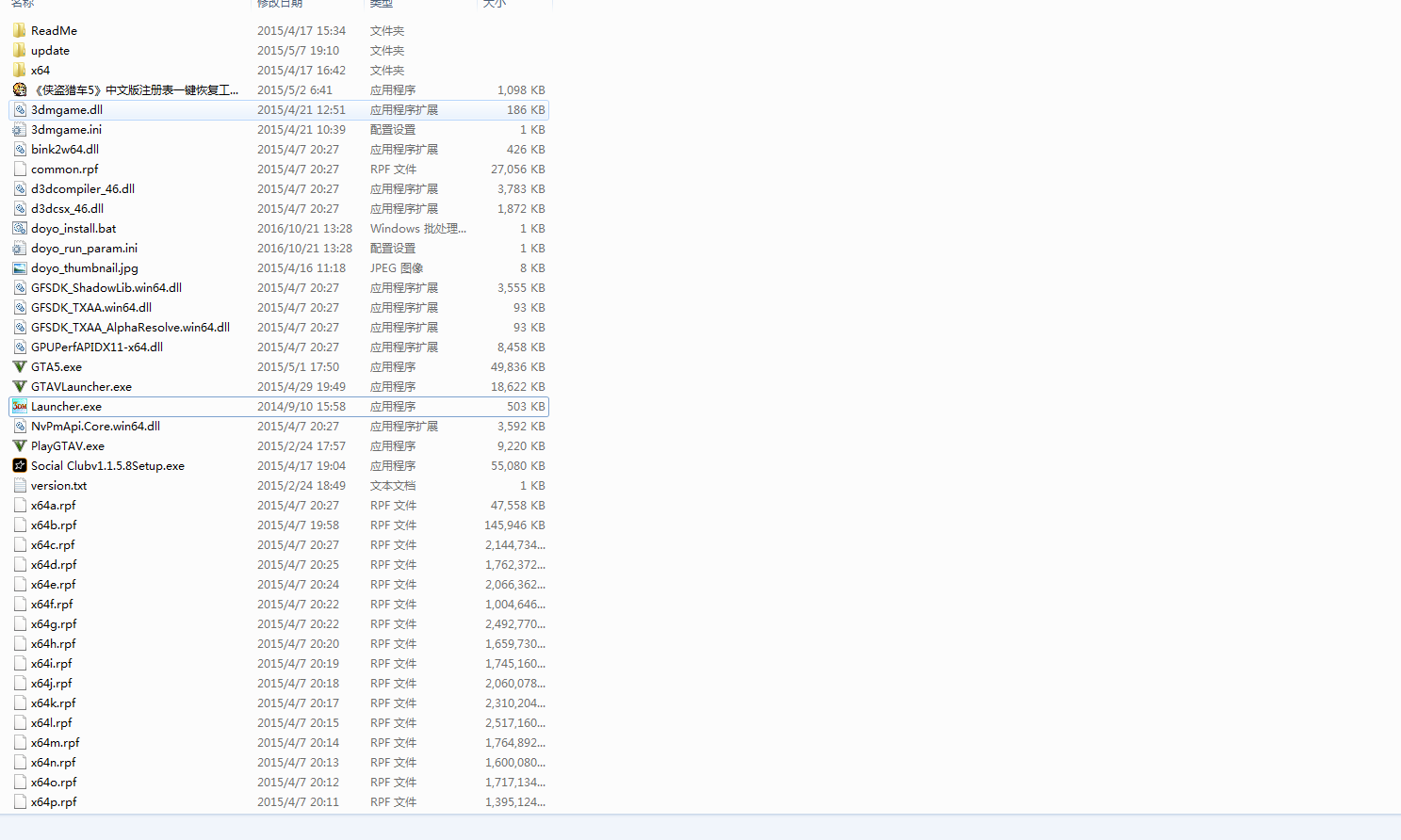Click the x64a.rpf file icon
The image size is (1401, 840).
(20, 505)
